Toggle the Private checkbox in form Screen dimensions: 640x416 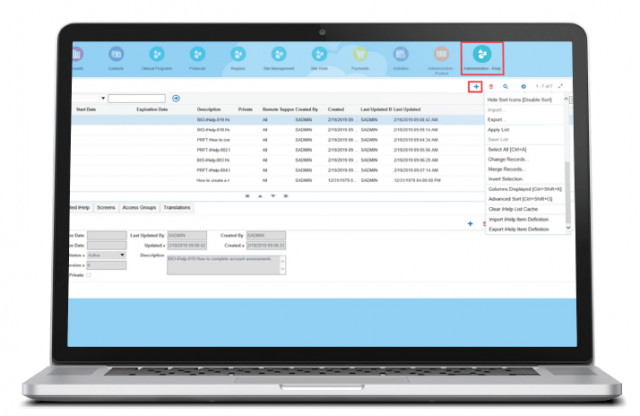pos(87,275)
